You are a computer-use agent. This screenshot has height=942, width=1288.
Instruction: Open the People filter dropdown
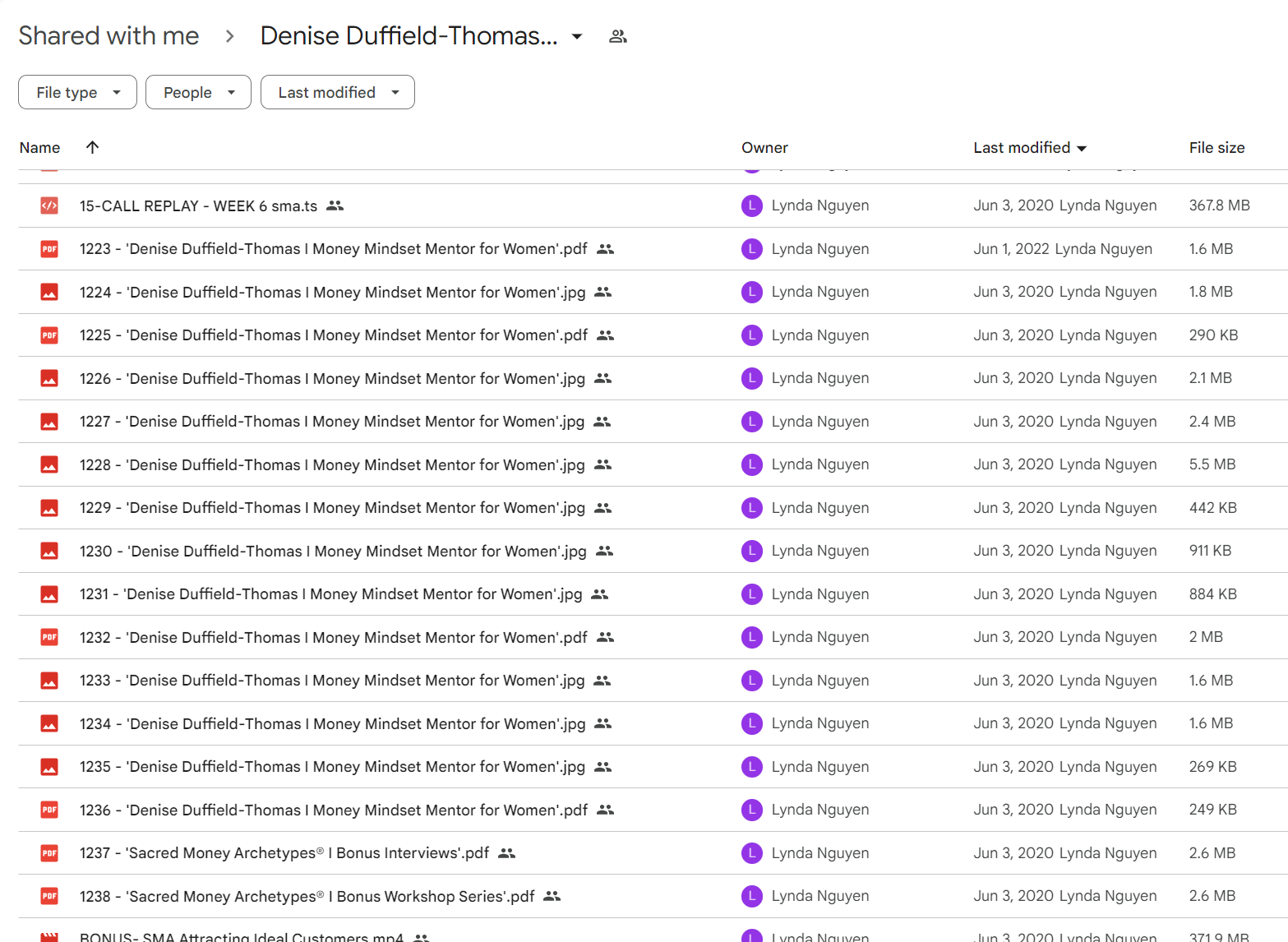tap(198, 92)
